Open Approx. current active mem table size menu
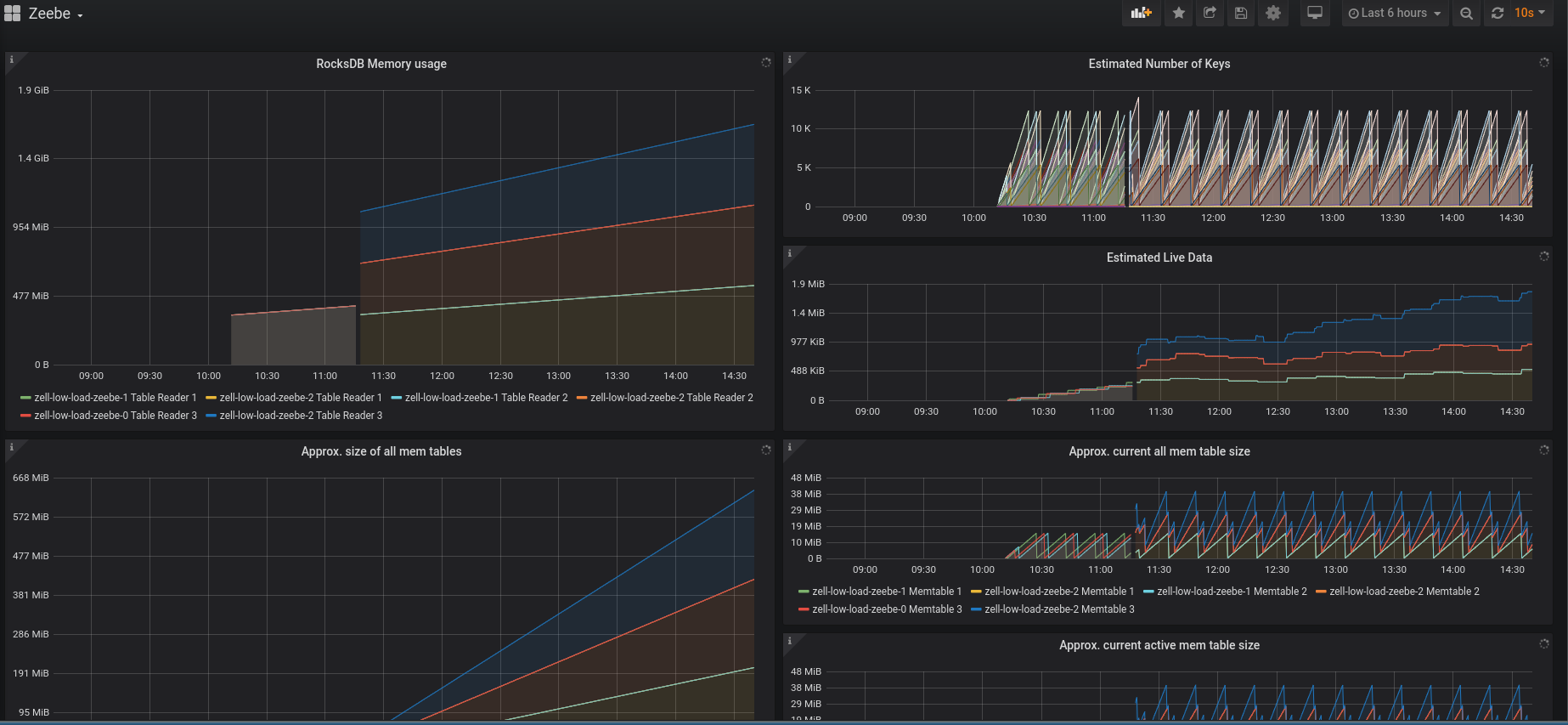The image size is (1568, 725). coord(1159,645)
